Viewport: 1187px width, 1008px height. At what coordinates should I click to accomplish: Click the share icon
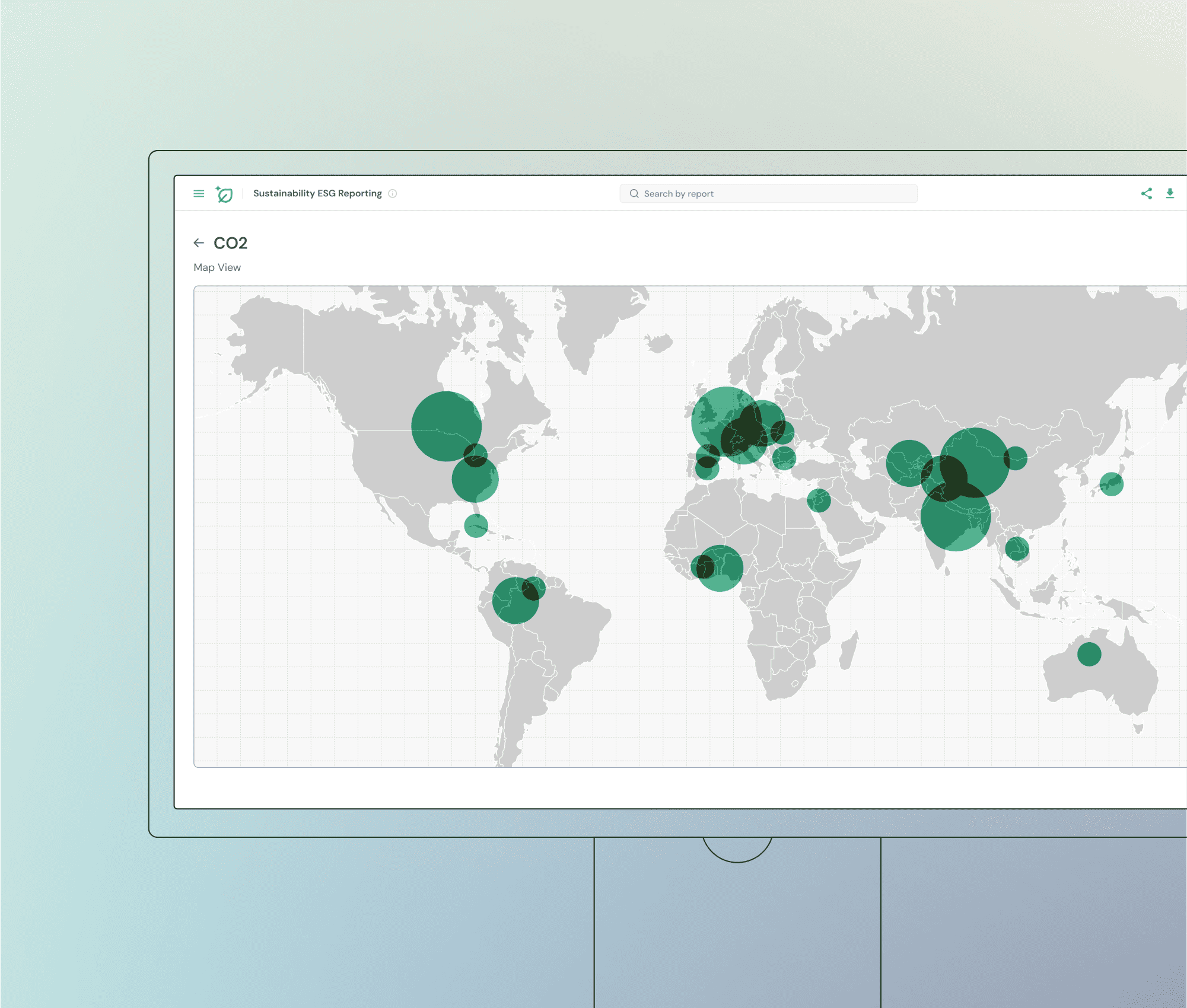coord(1146,193)
